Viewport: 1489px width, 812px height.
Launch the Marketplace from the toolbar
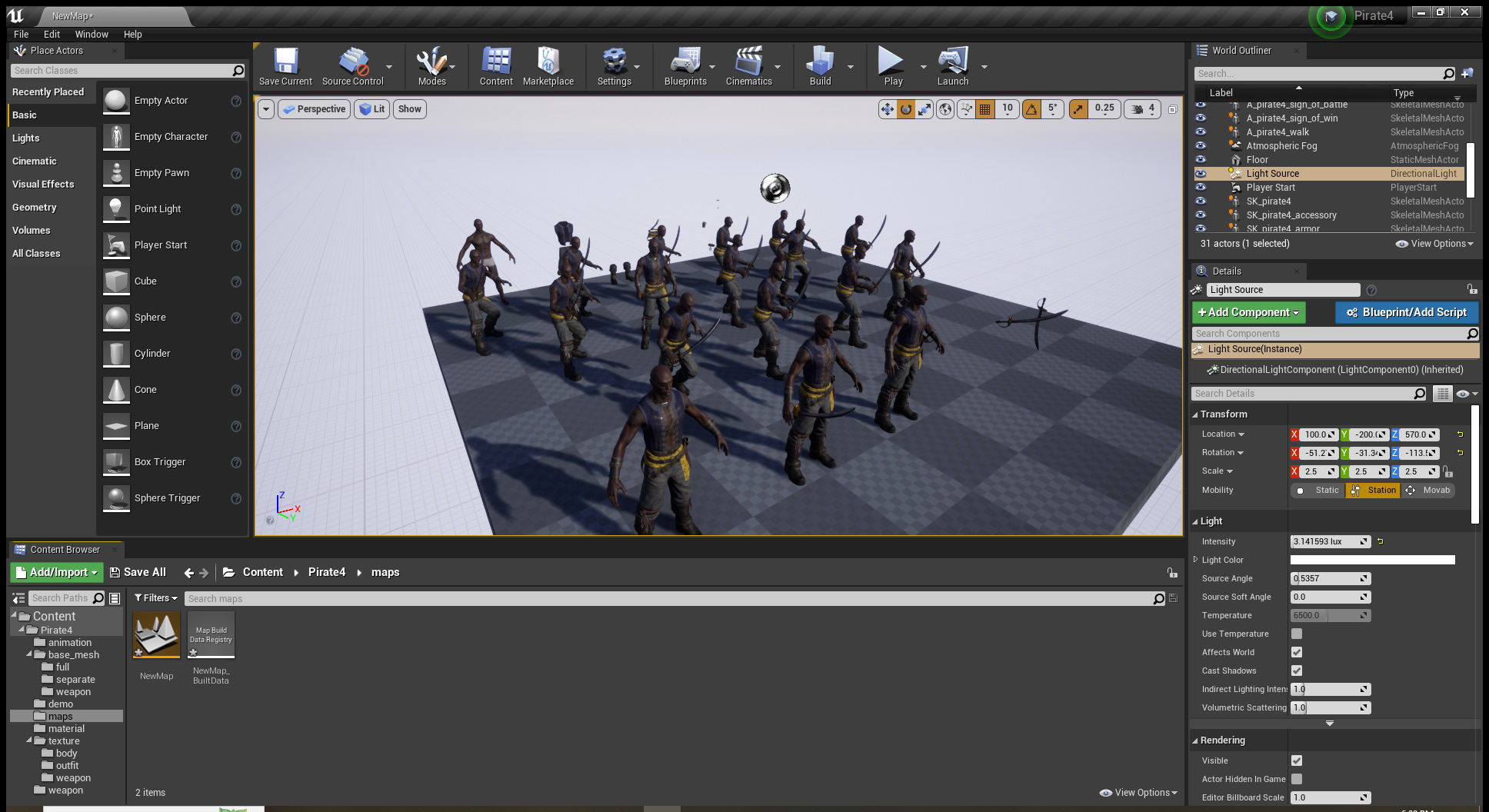548,66
